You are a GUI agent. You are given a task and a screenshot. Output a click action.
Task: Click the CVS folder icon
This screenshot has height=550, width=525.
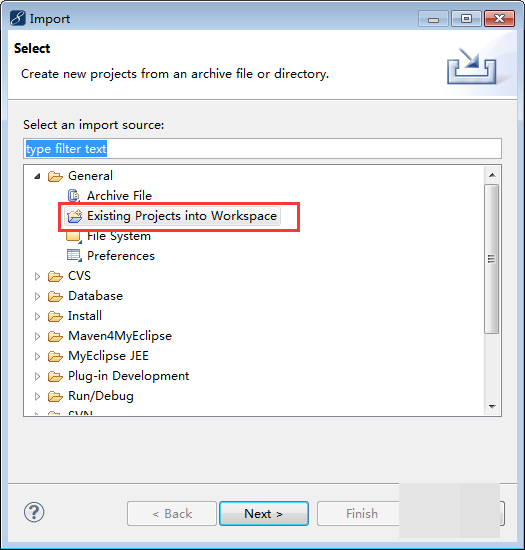click(x=55, y=276)
